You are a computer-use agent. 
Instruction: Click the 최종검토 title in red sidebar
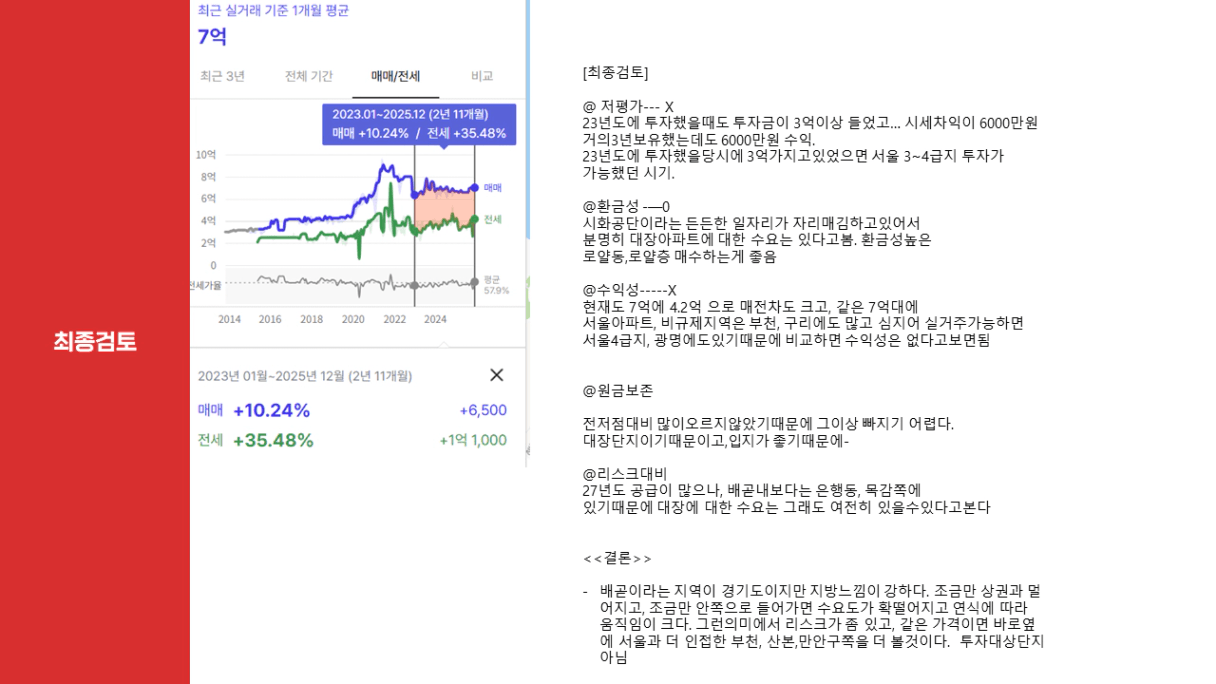click(x=95, y=341)
